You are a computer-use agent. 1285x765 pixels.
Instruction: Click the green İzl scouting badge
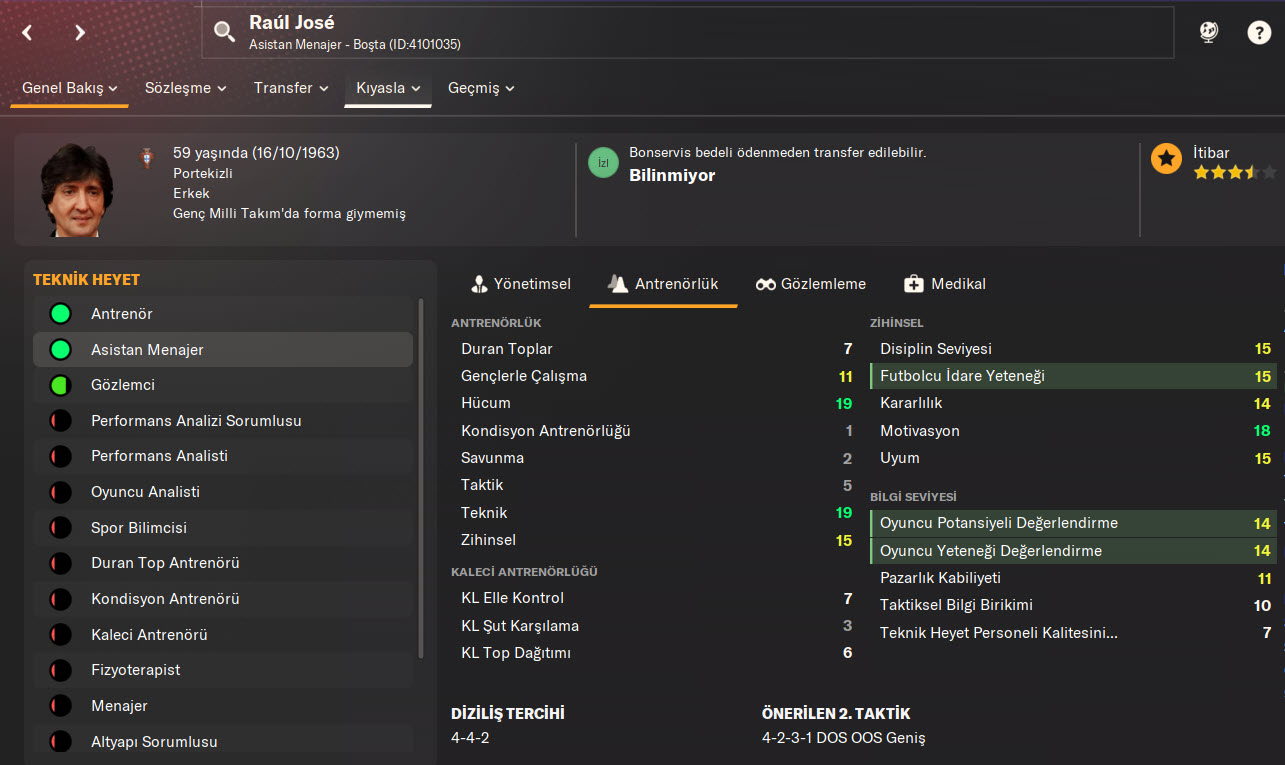(x=603, y=162)
